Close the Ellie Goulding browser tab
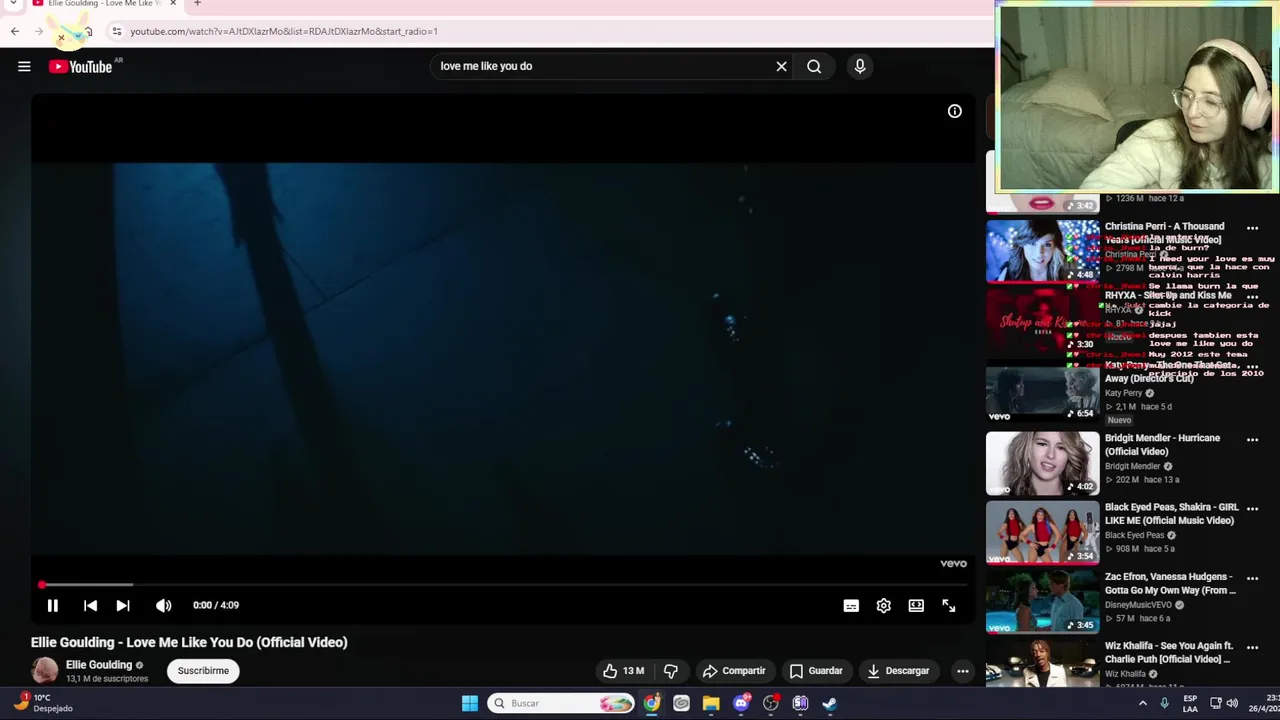 click(173, 4)
